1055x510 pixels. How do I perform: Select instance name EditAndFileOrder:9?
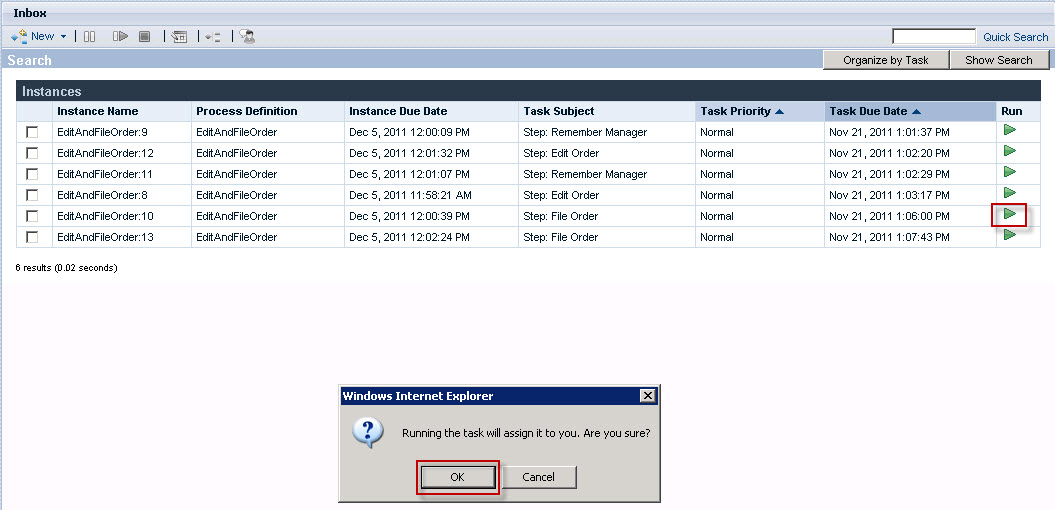[x=102, y=132]
